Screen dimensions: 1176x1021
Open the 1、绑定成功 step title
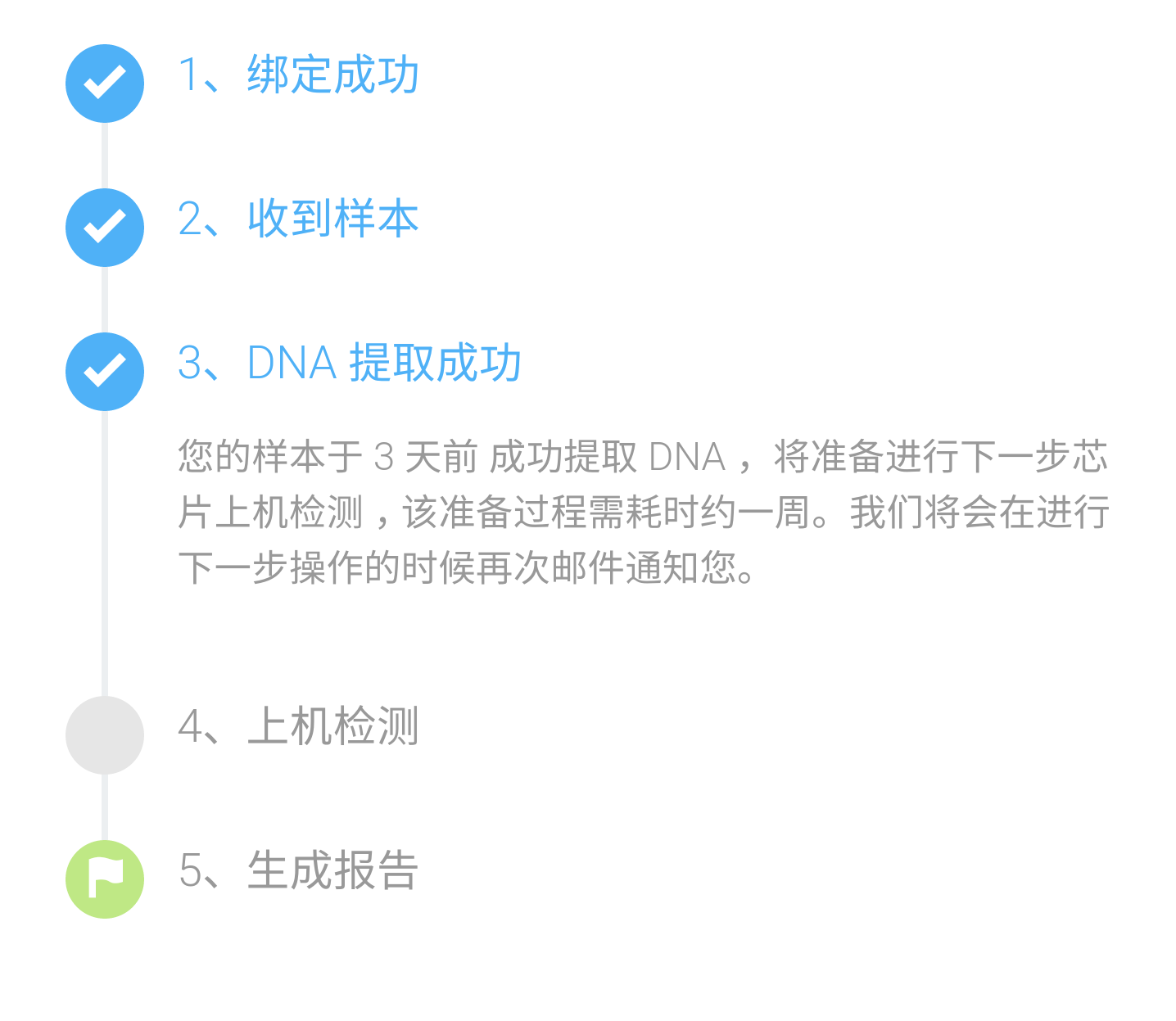(299, 75)
